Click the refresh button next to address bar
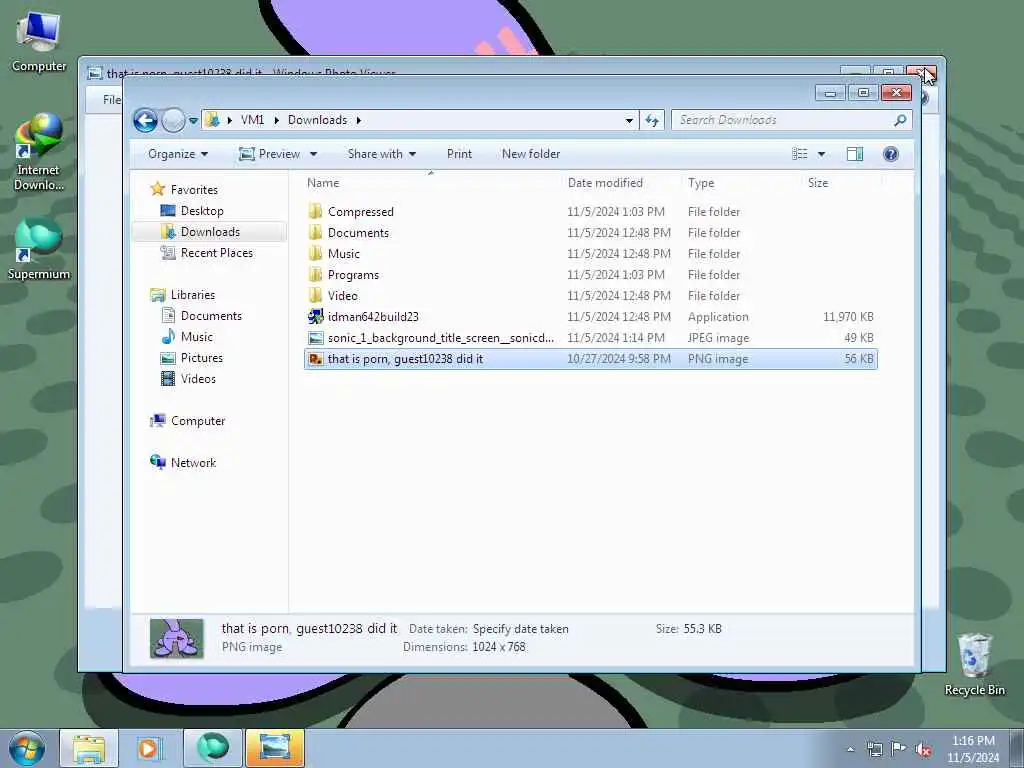 [652, 120]
